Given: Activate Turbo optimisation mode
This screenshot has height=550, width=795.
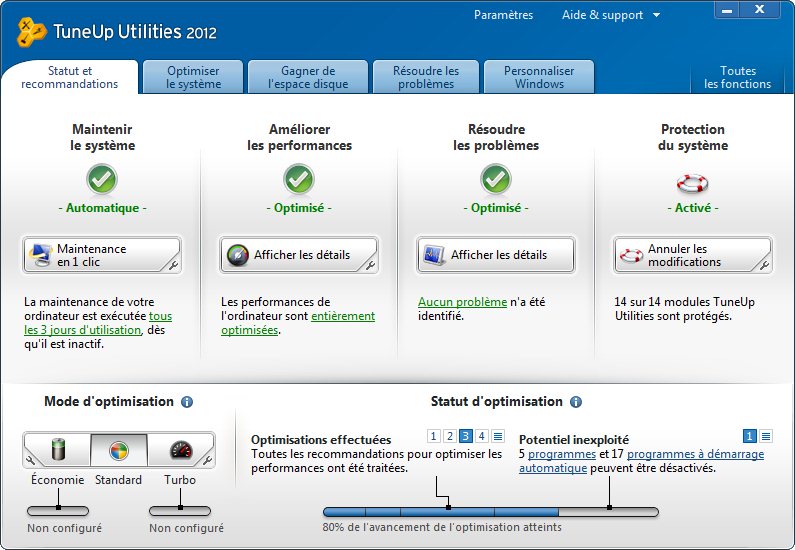Looking at the screenshot, I should click(x=180, y=450).
